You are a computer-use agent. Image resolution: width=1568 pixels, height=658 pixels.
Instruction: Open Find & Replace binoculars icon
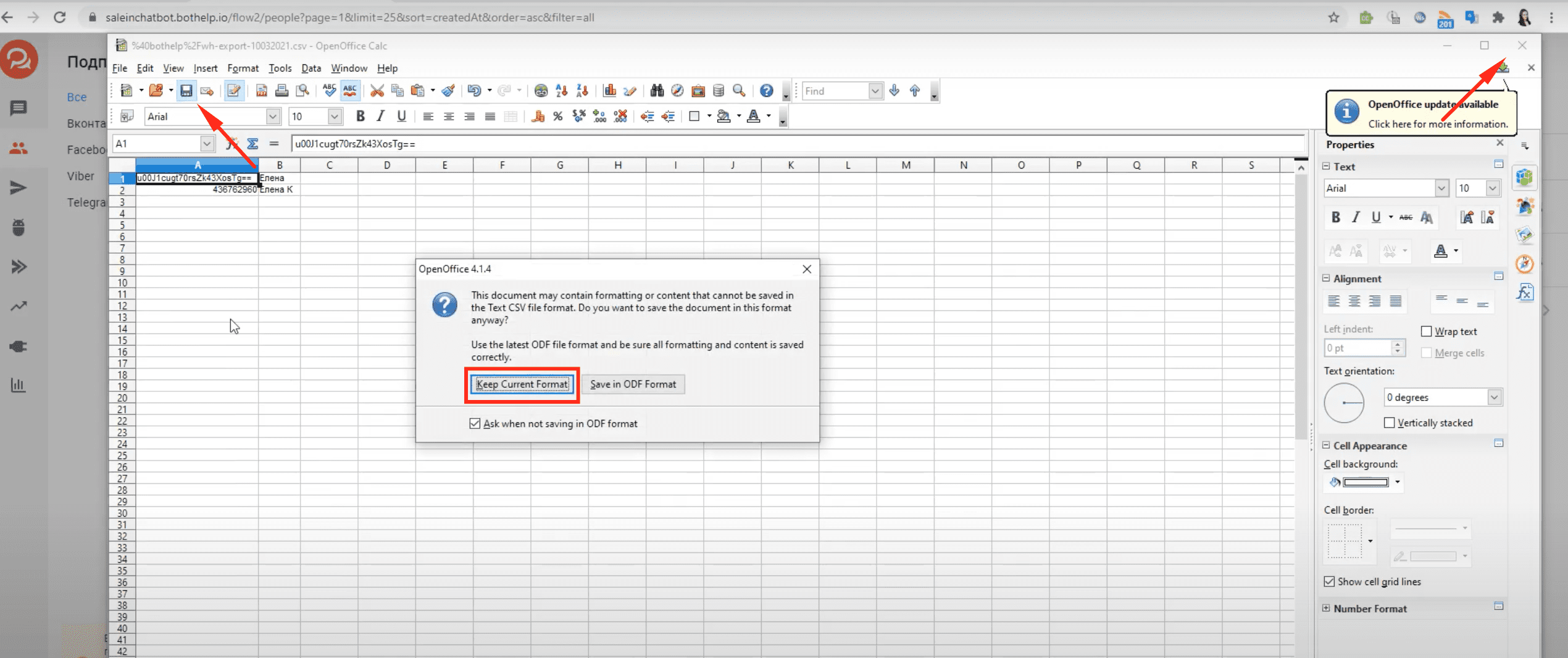(657, 91)
